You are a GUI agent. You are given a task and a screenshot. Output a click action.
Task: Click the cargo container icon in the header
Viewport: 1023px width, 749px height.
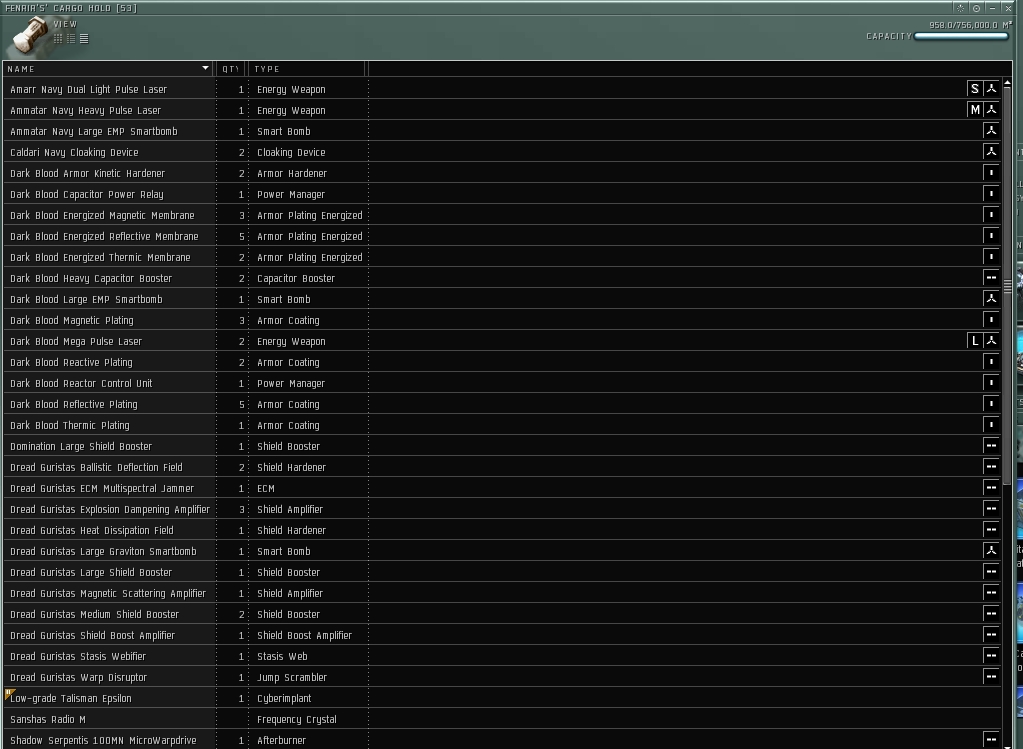29,37
